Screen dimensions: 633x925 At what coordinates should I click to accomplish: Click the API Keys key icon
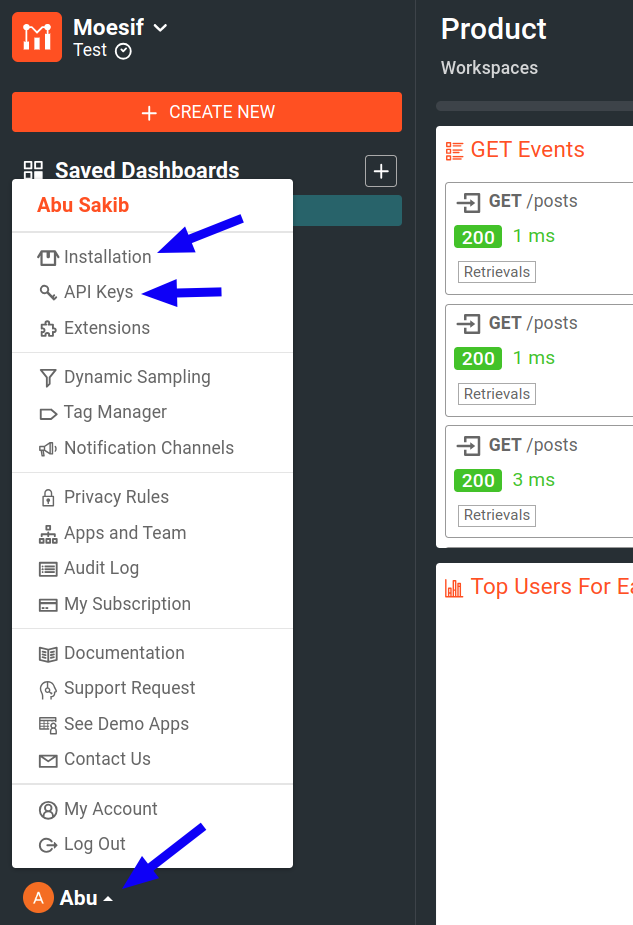point(48,293)
